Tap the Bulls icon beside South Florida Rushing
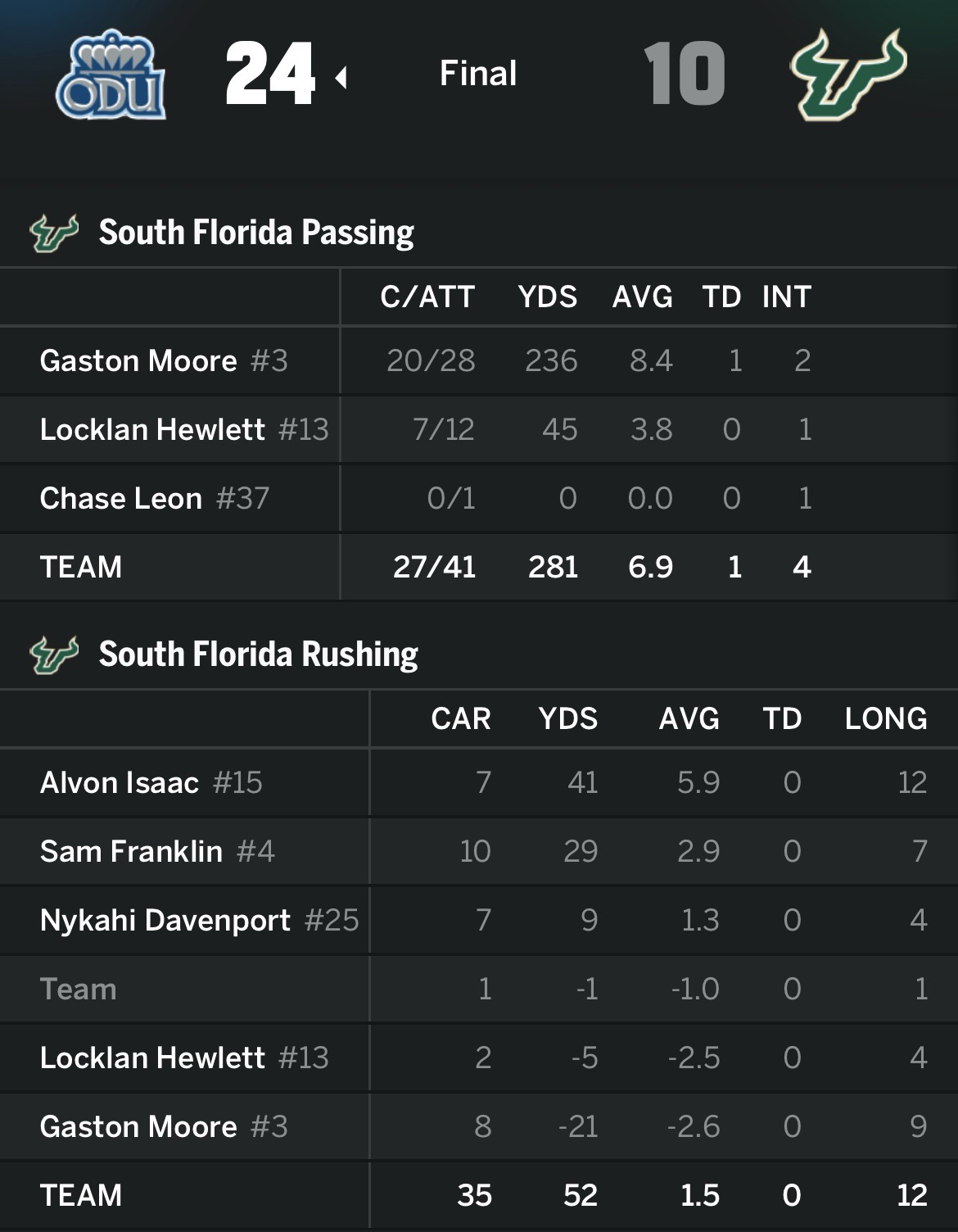 click(54, 654)
